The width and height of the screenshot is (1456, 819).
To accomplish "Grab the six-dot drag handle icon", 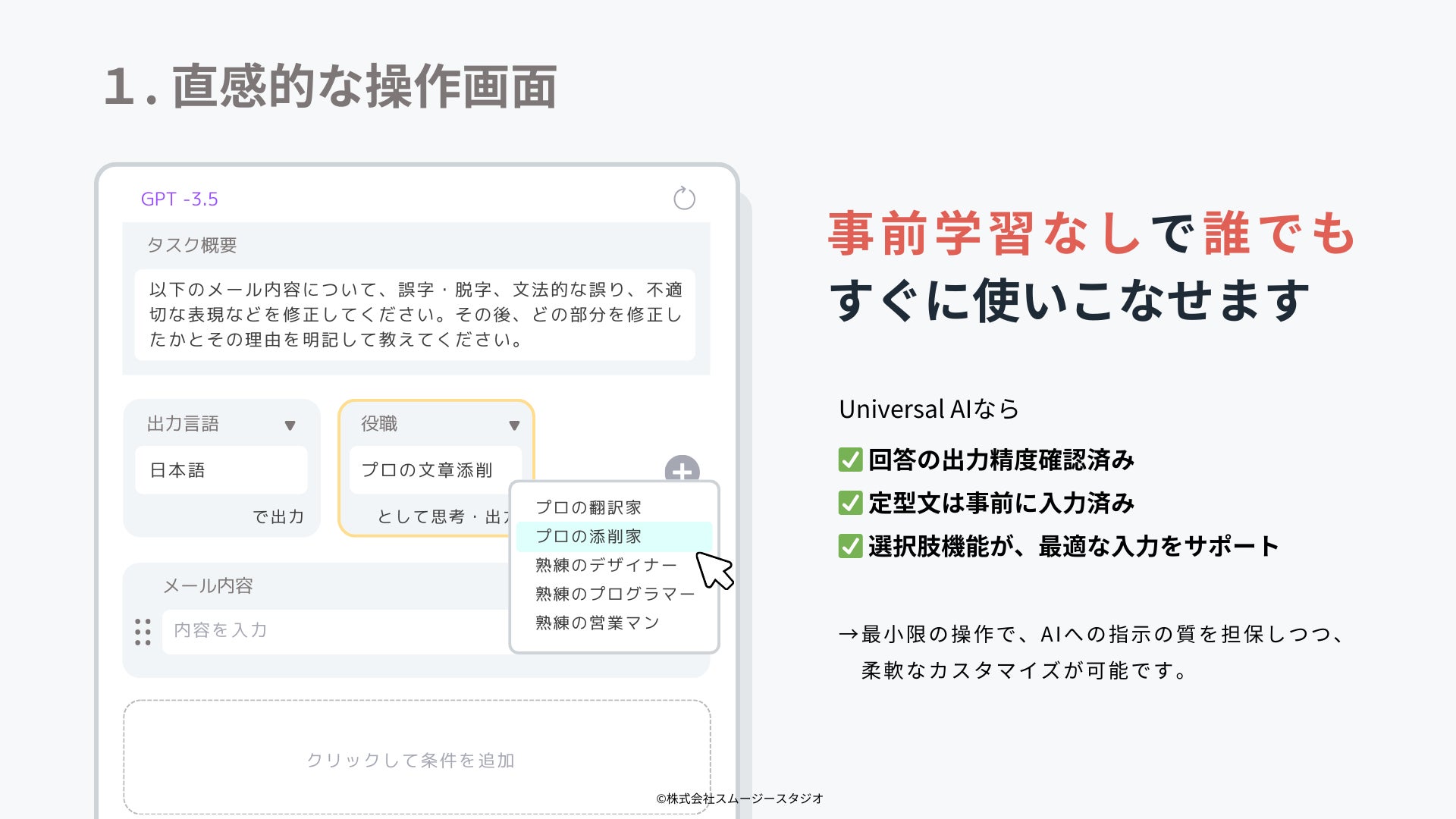I will (143, 632).
